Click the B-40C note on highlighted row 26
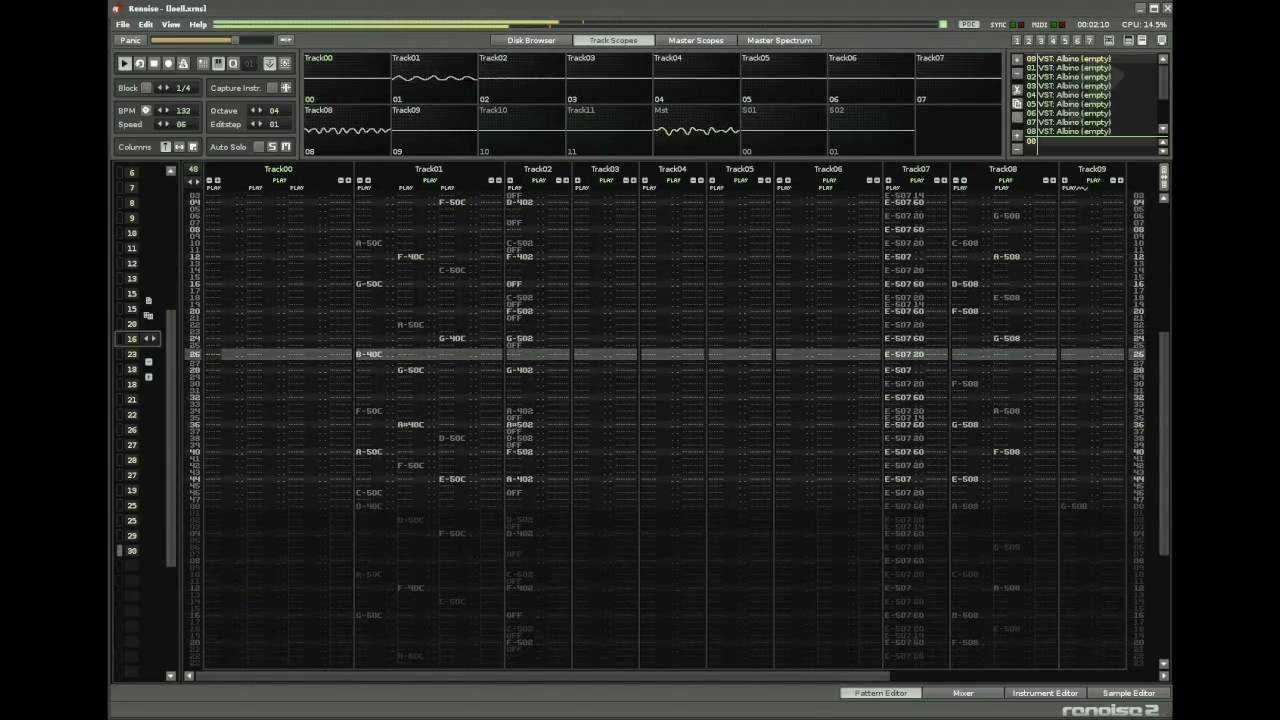This screenshot has width=1280, height=720. [x=369, y=354]
